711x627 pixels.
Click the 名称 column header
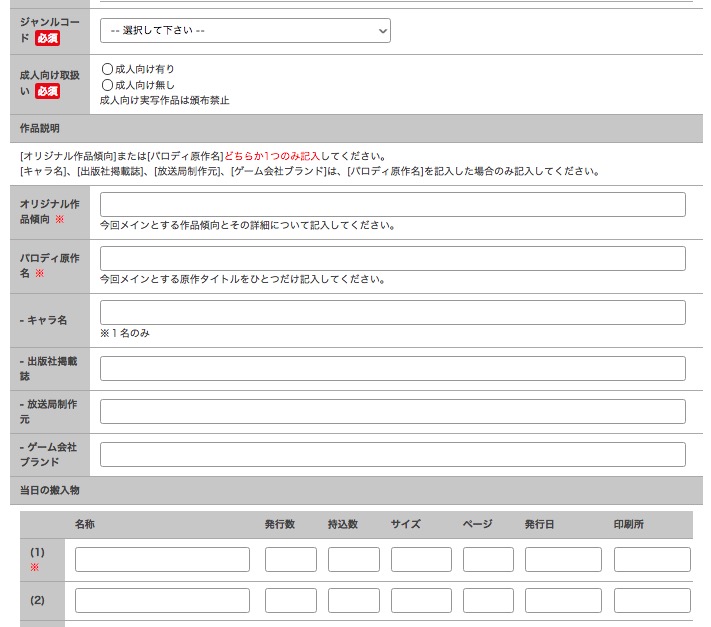pos(85,524)
